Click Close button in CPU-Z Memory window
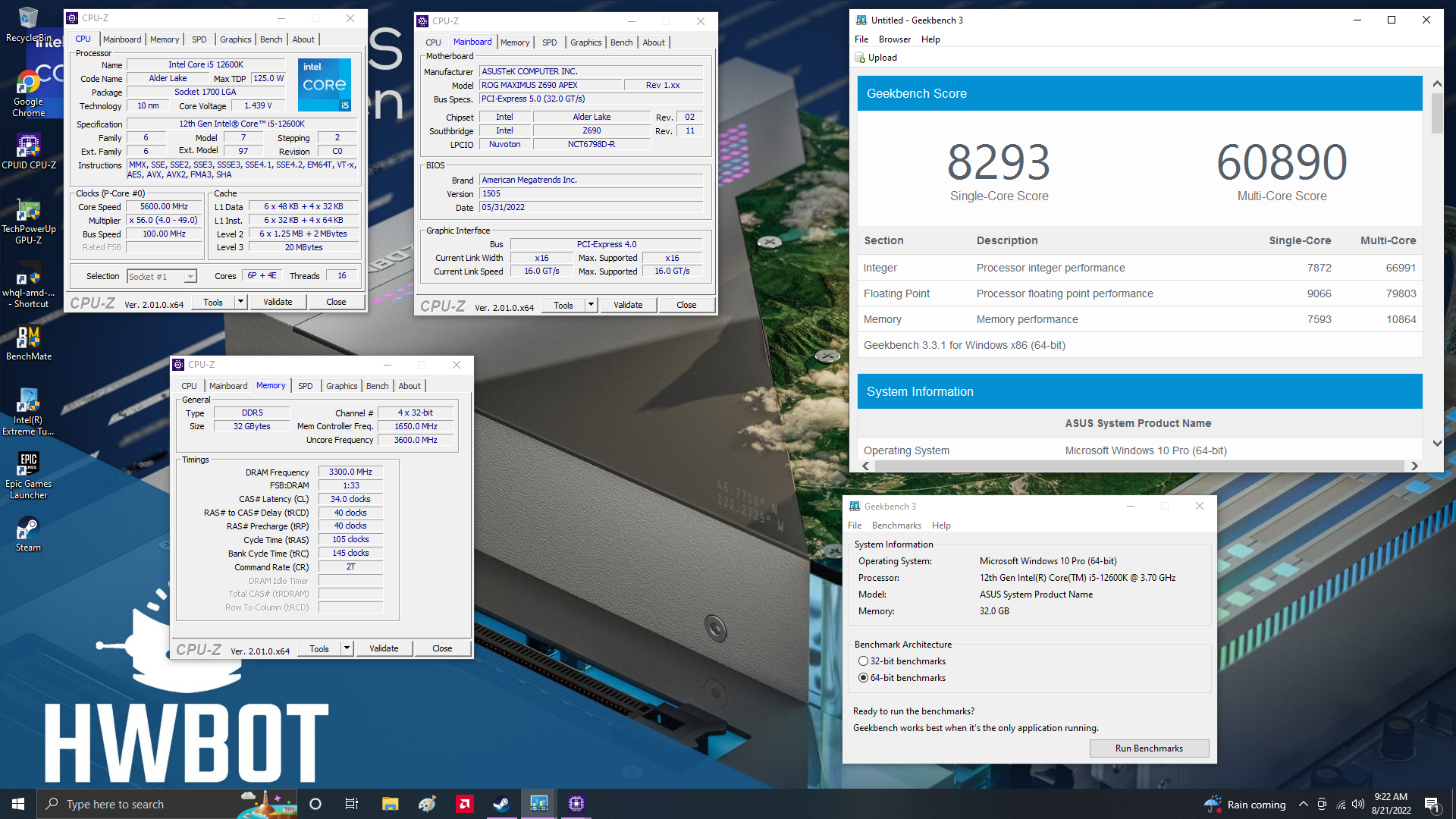The image size is (1456, 819). click(442, 648)
